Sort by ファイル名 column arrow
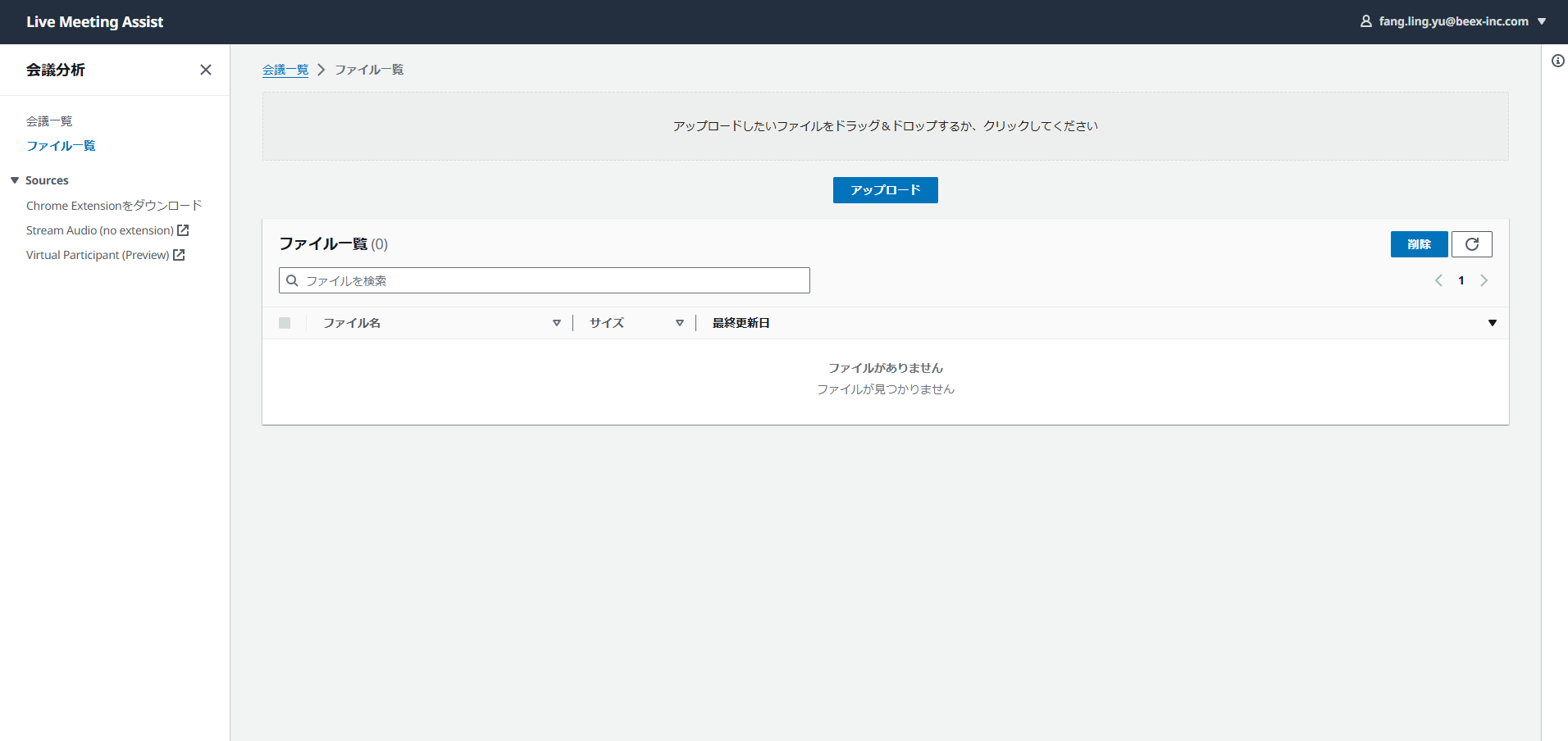 [x=557, y=323]
